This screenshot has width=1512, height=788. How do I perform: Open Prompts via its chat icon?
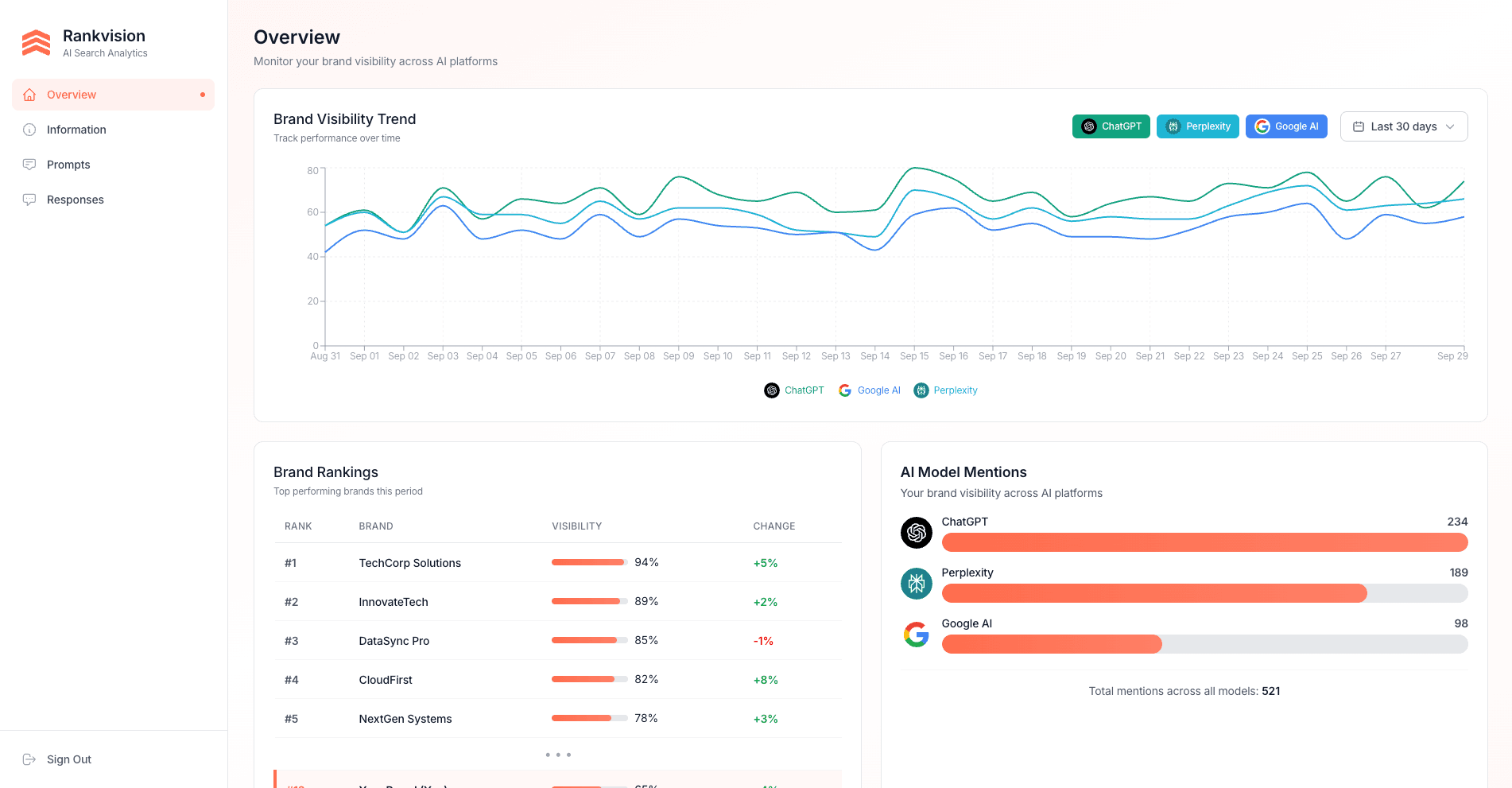tap(29, 165)
